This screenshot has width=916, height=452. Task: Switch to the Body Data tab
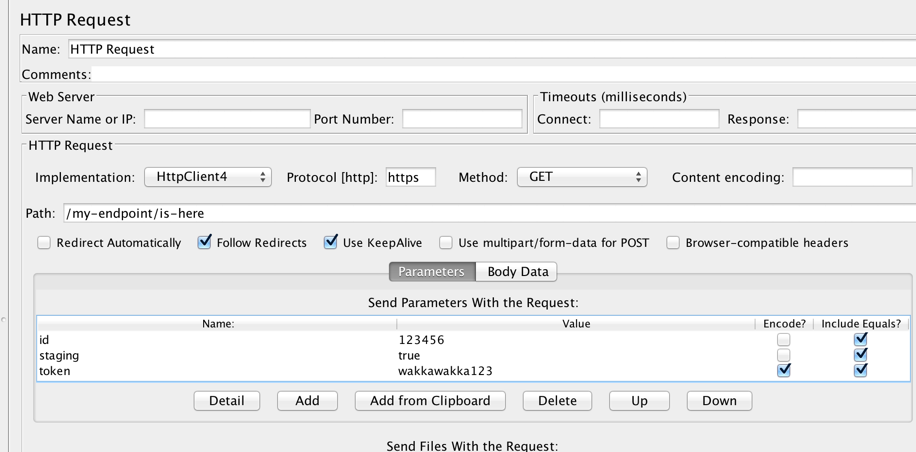coord(517,272)
